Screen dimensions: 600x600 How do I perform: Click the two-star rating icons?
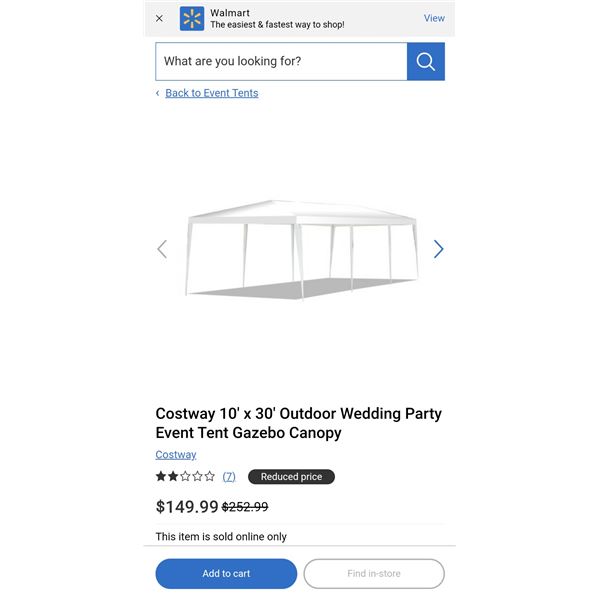[185, 477]
